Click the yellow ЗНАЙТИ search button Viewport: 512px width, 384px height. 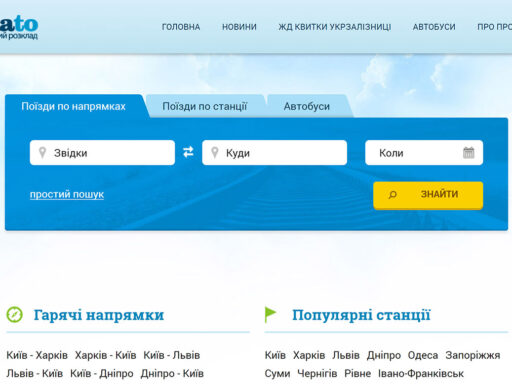coord(428,195)
